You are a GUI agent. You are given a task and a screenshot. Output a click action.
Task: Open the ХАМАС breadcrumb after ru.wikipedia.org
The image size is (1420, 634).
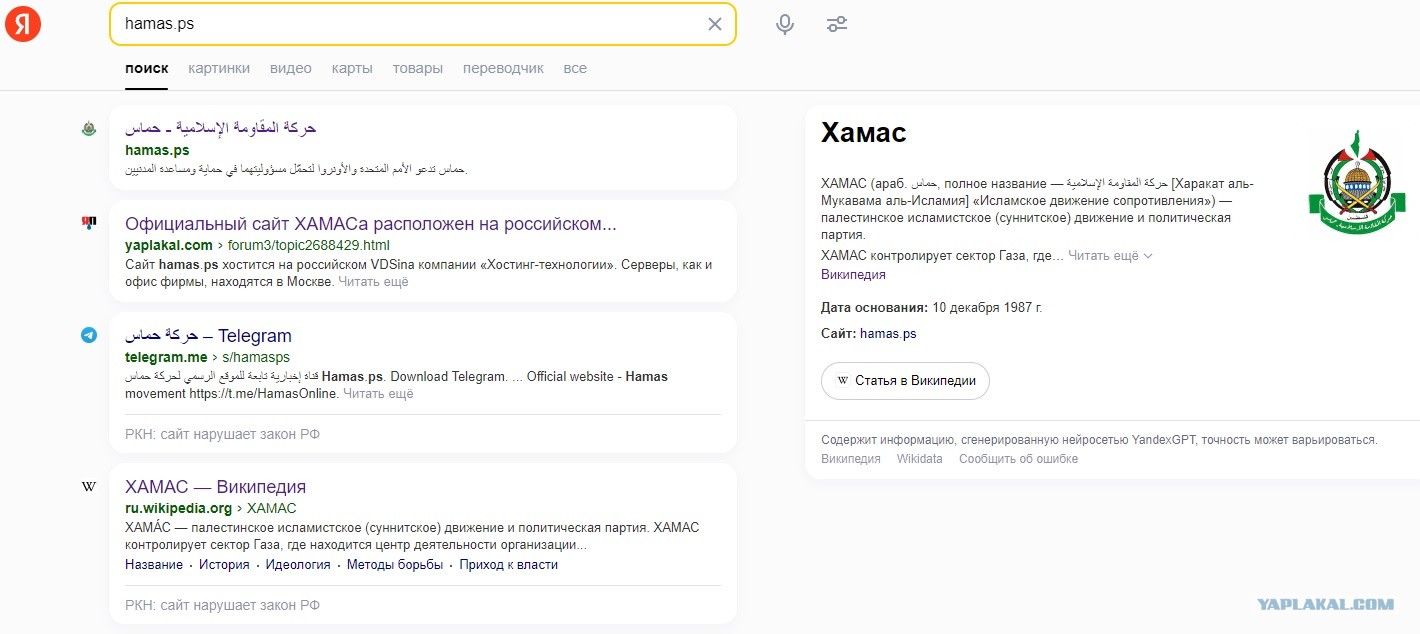pyautogui.click(x=272, y=508)
